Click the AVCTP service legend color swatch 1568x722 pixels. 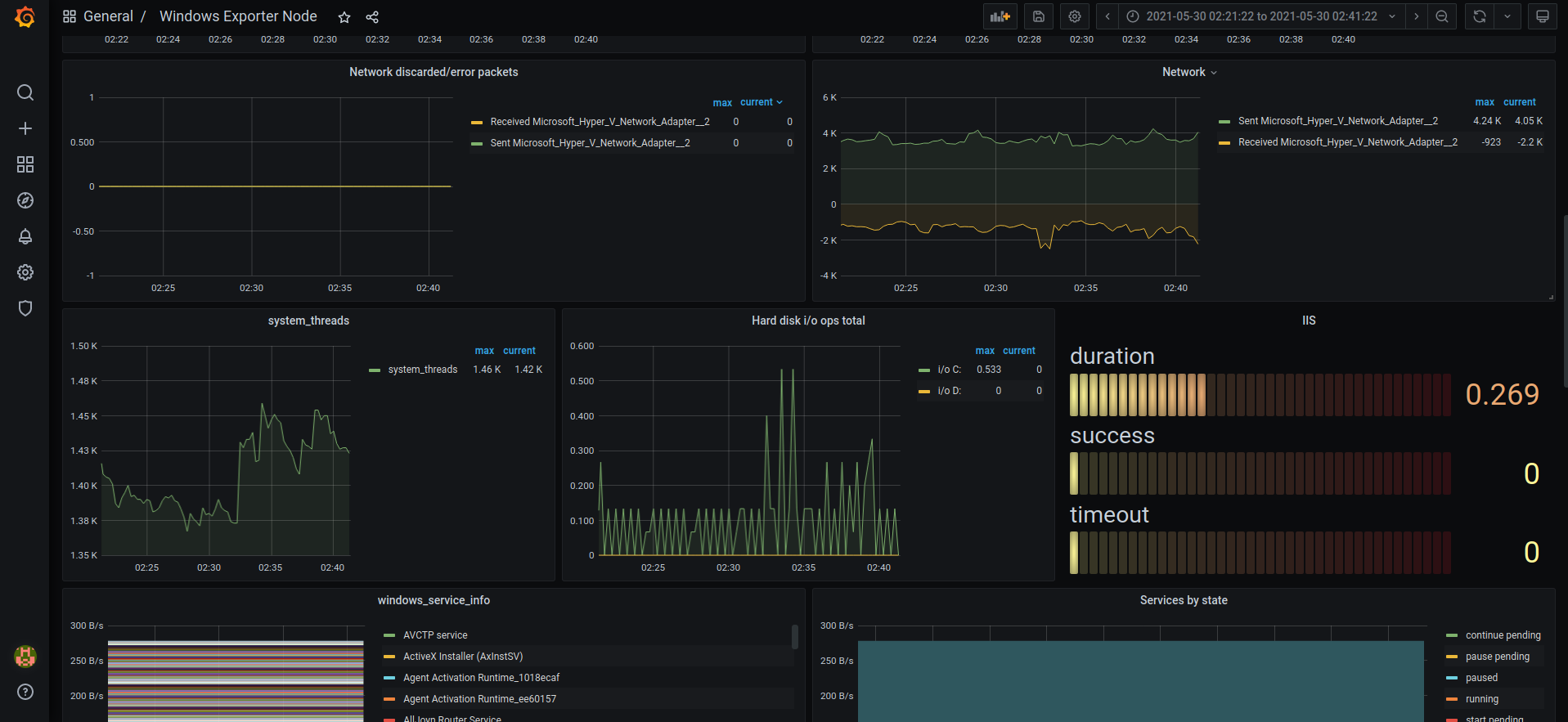coord(389,635)
